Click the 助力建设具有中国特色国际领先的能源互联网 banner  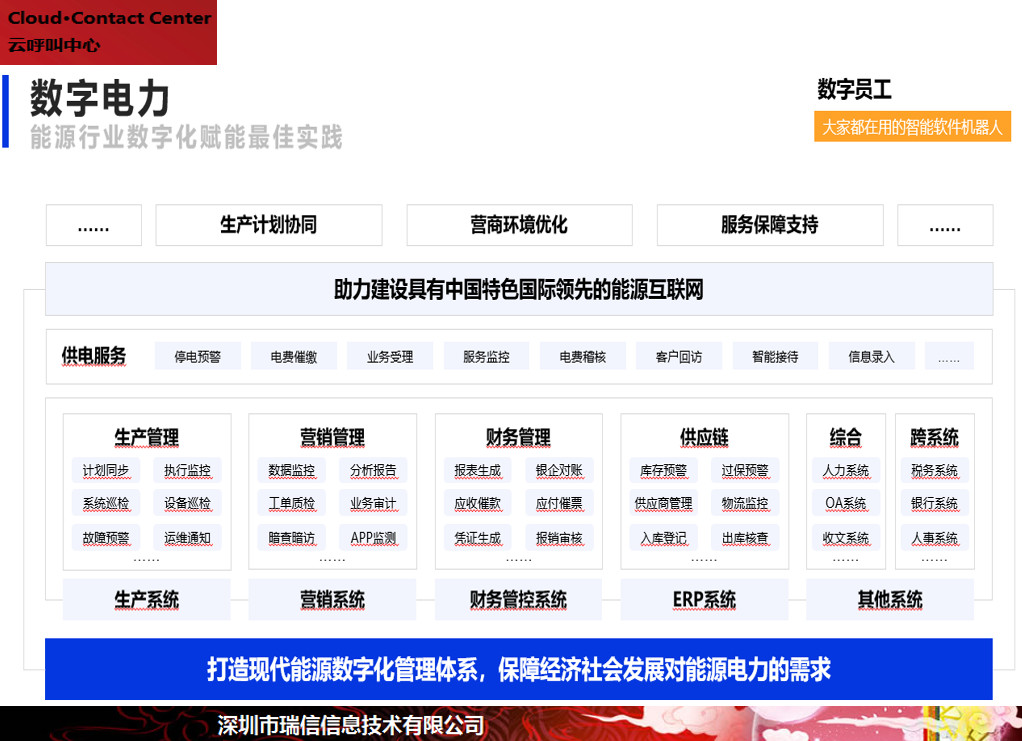[519, 289]
